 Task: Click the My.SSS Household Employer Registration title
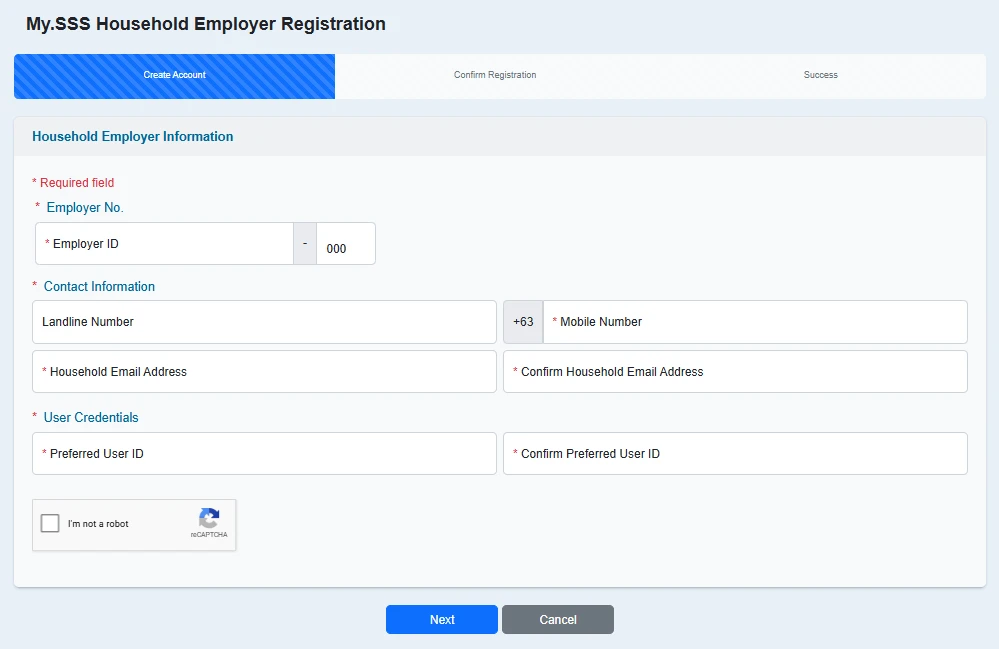[206, 24]
